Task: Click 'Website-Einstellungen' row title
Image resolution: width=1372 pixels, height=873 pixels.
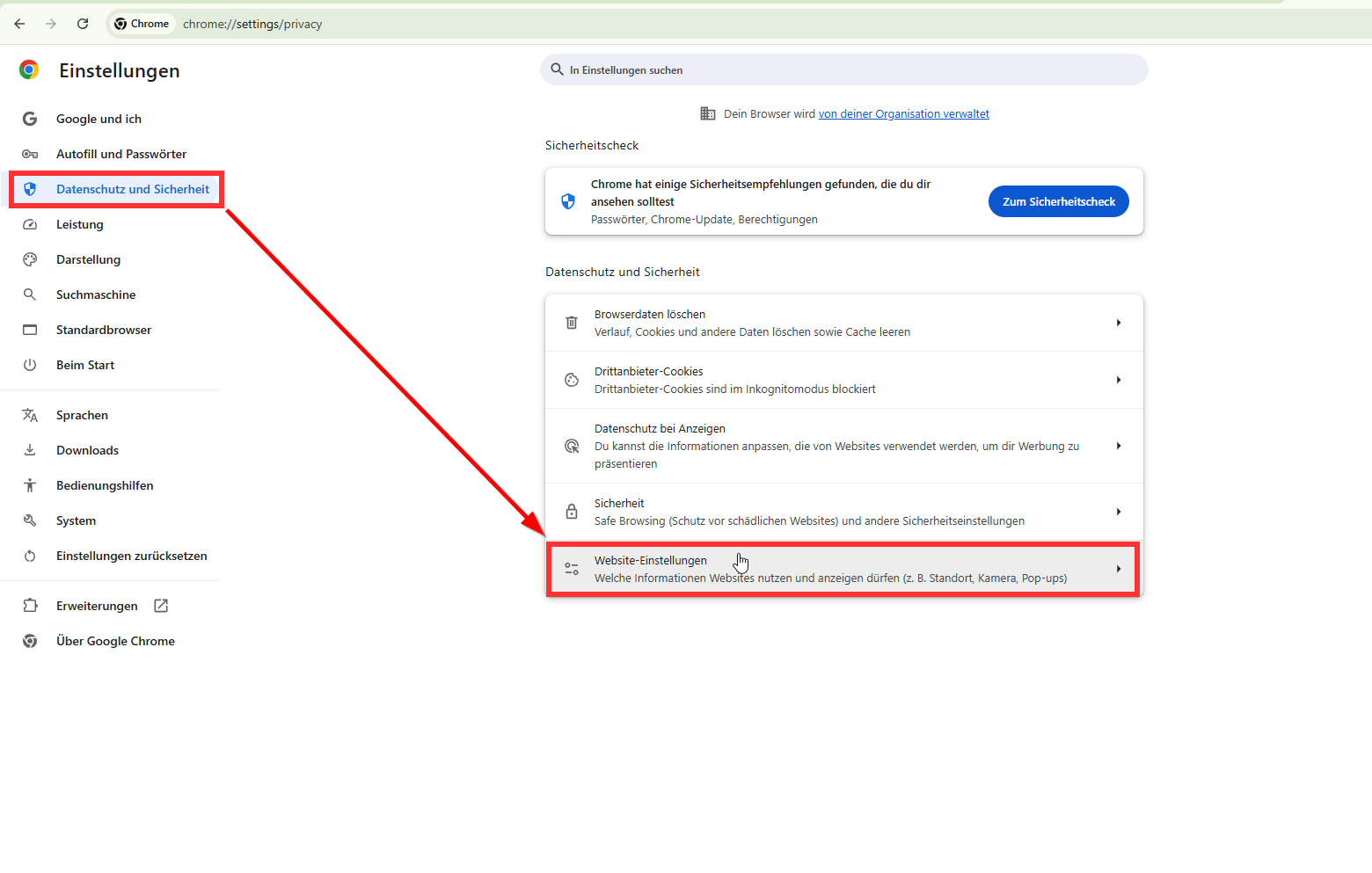Action: tap(651, 560)
